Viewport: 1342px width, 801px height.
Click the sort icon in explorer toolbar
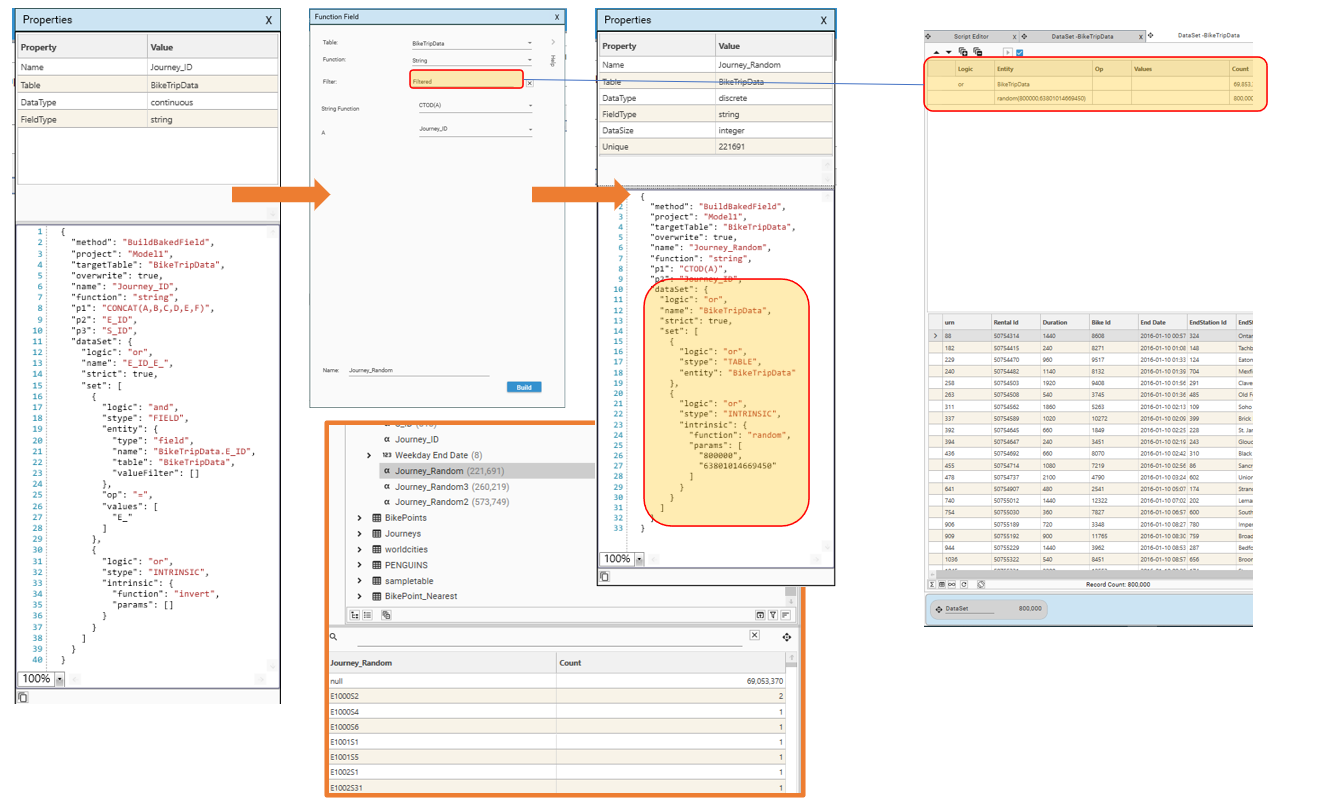(786, 615)
